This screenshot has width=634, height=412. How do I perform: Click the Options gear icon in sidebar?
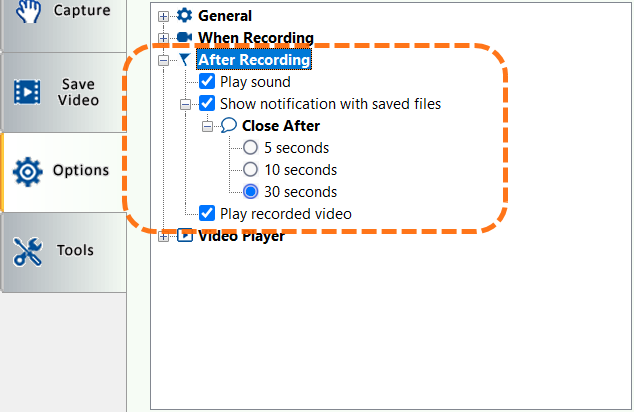pyautogui.click(x=27, y=171)
